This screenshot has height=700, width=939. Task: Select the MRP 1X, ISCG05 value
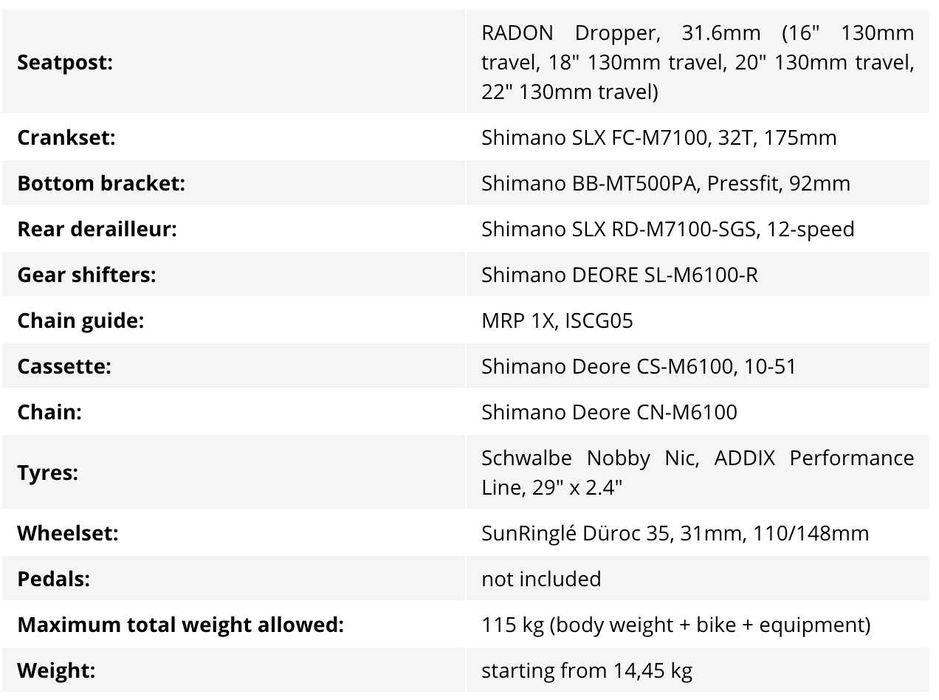[557, 321]
